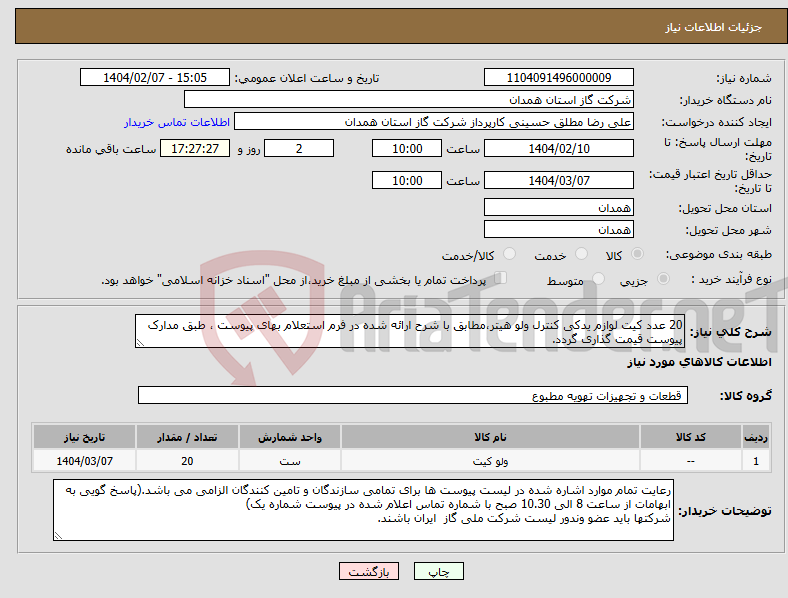
Task: Click the delivery province field همدان
Action: (558, 207)
